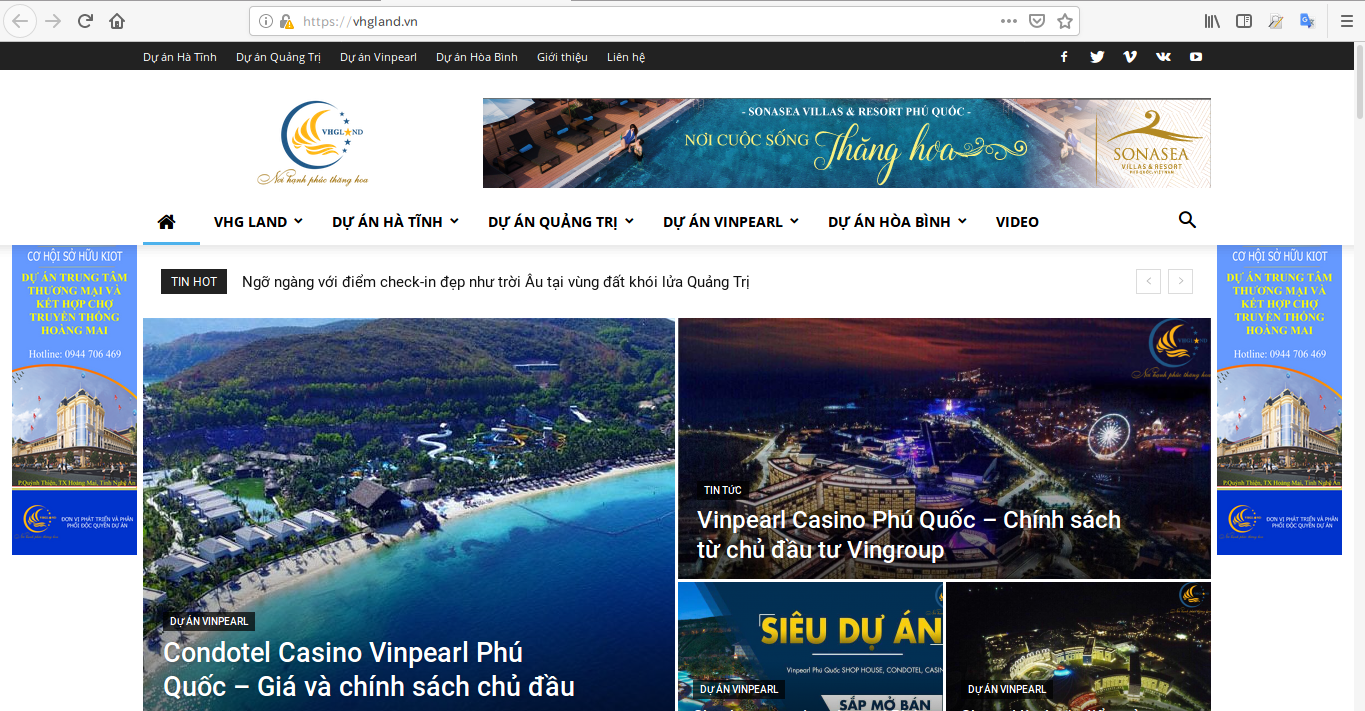The height and width of the screenshot is (711, 1365).
Task: Click DỰ ÁN VINPEARL tag on Condotel article
Action: (x=209, y=621)
